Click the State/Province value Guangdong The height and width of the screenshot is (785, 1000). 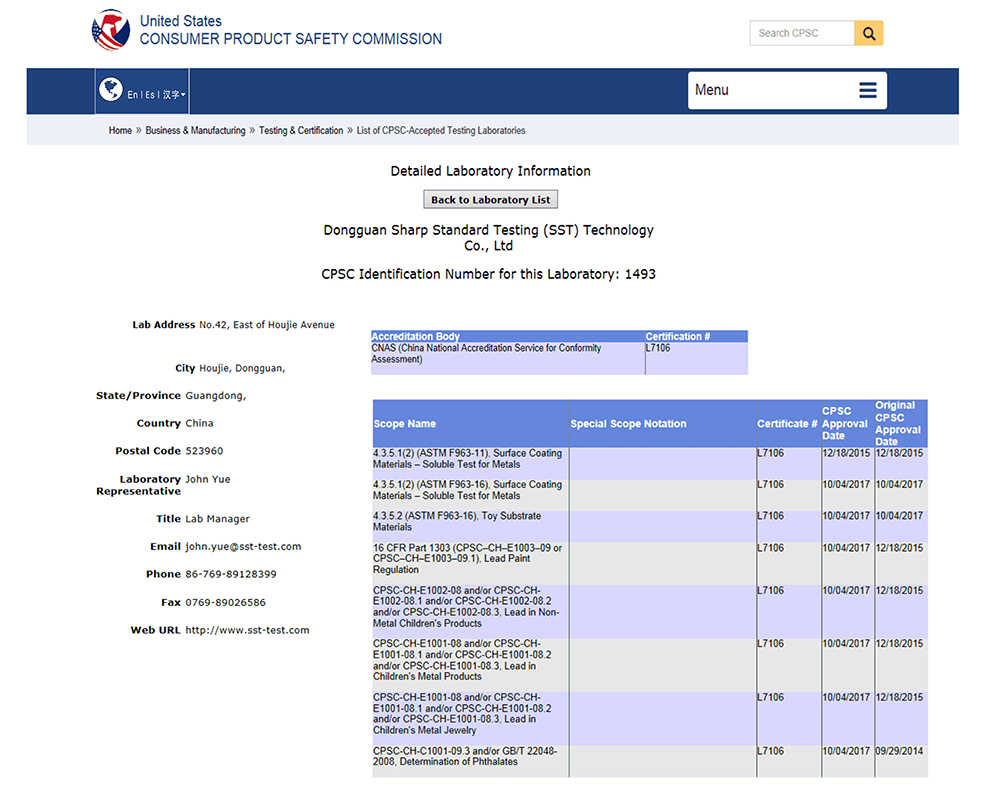[x=216, y=396]
